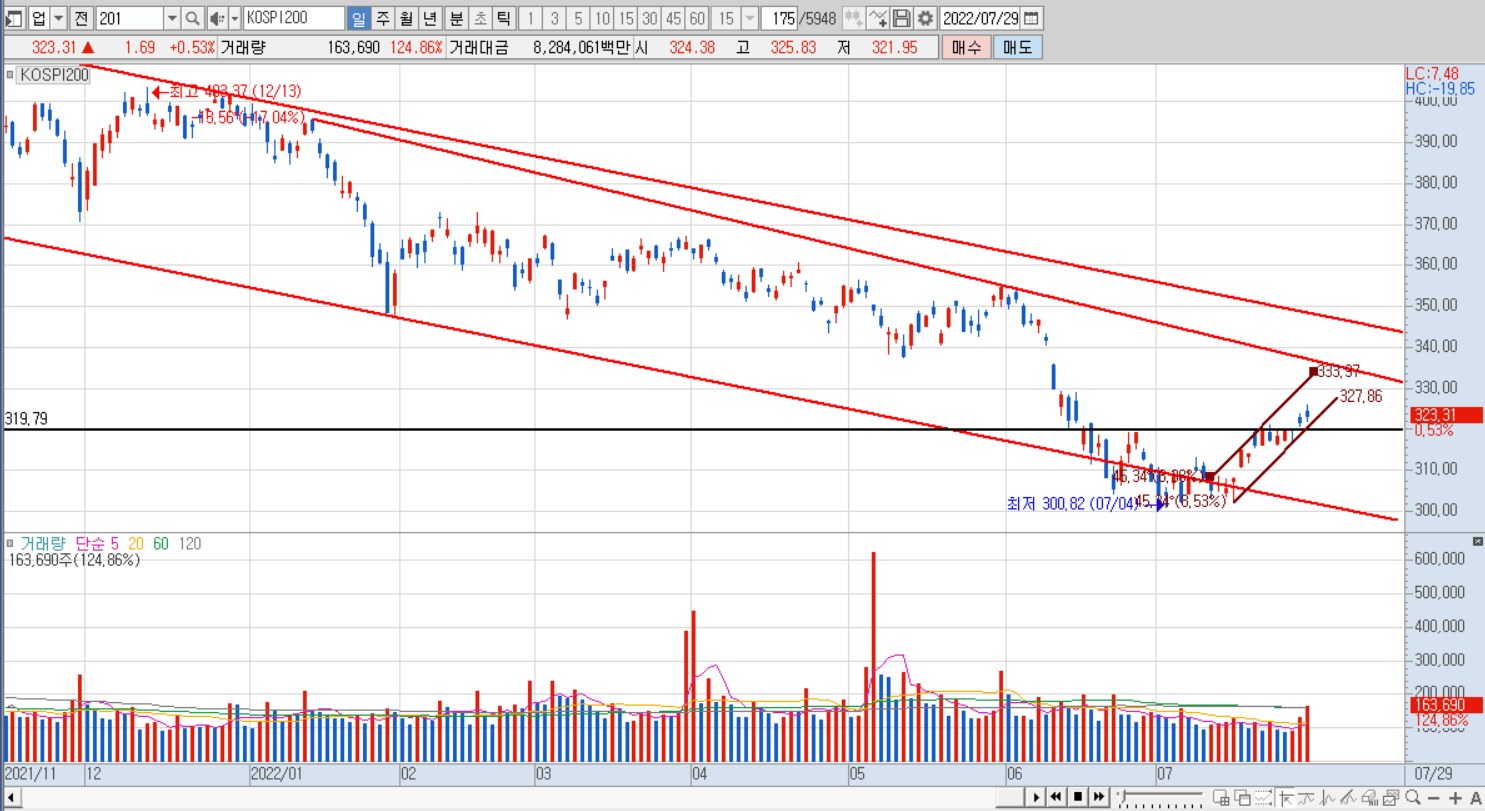Open chart settings gear icon
The height and width of the screenshot is (811, 1485).
[x=925, y=18]
